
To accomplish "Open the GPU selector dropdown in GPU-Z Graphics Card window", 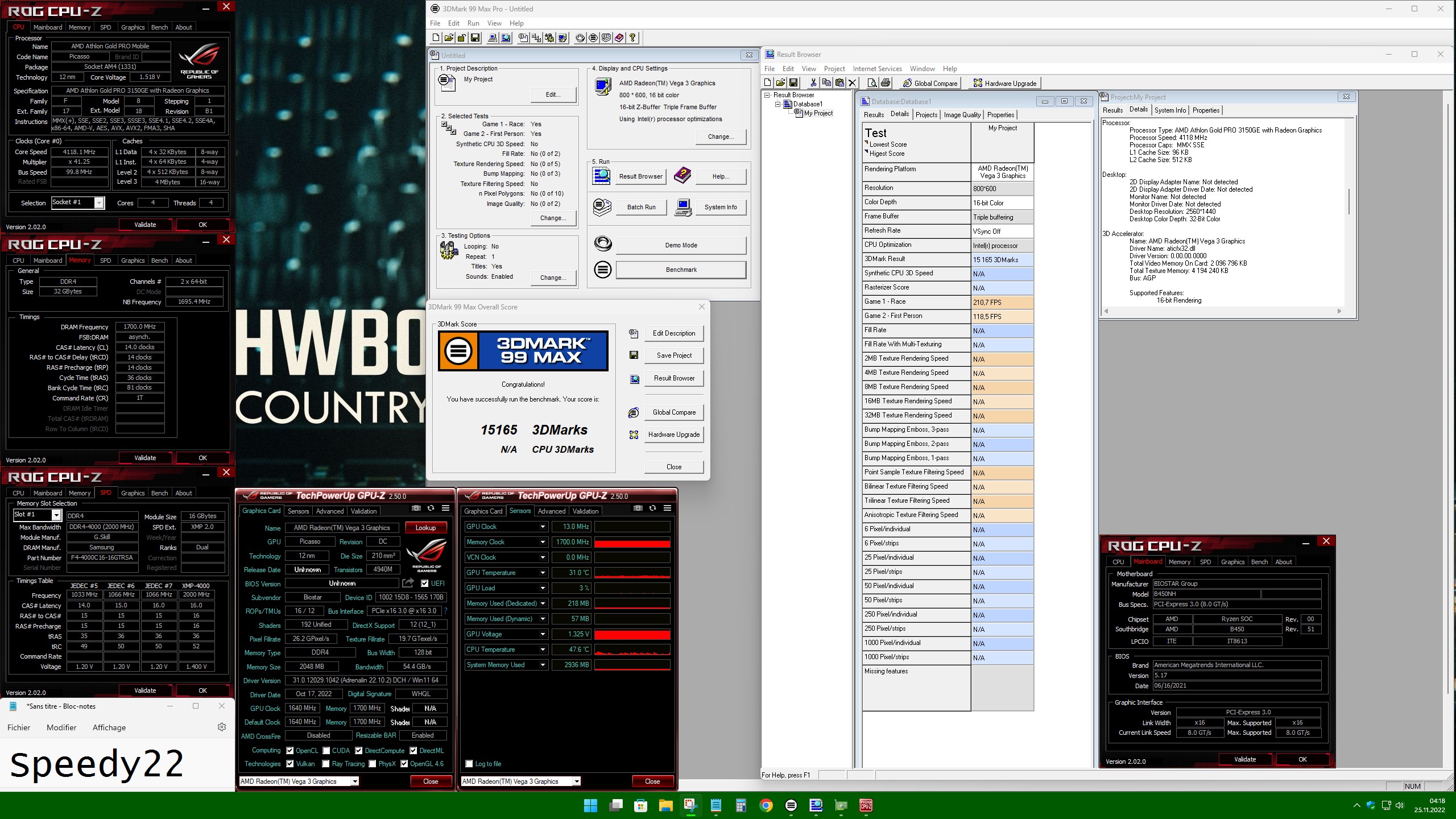I will (x=355, y=781).
